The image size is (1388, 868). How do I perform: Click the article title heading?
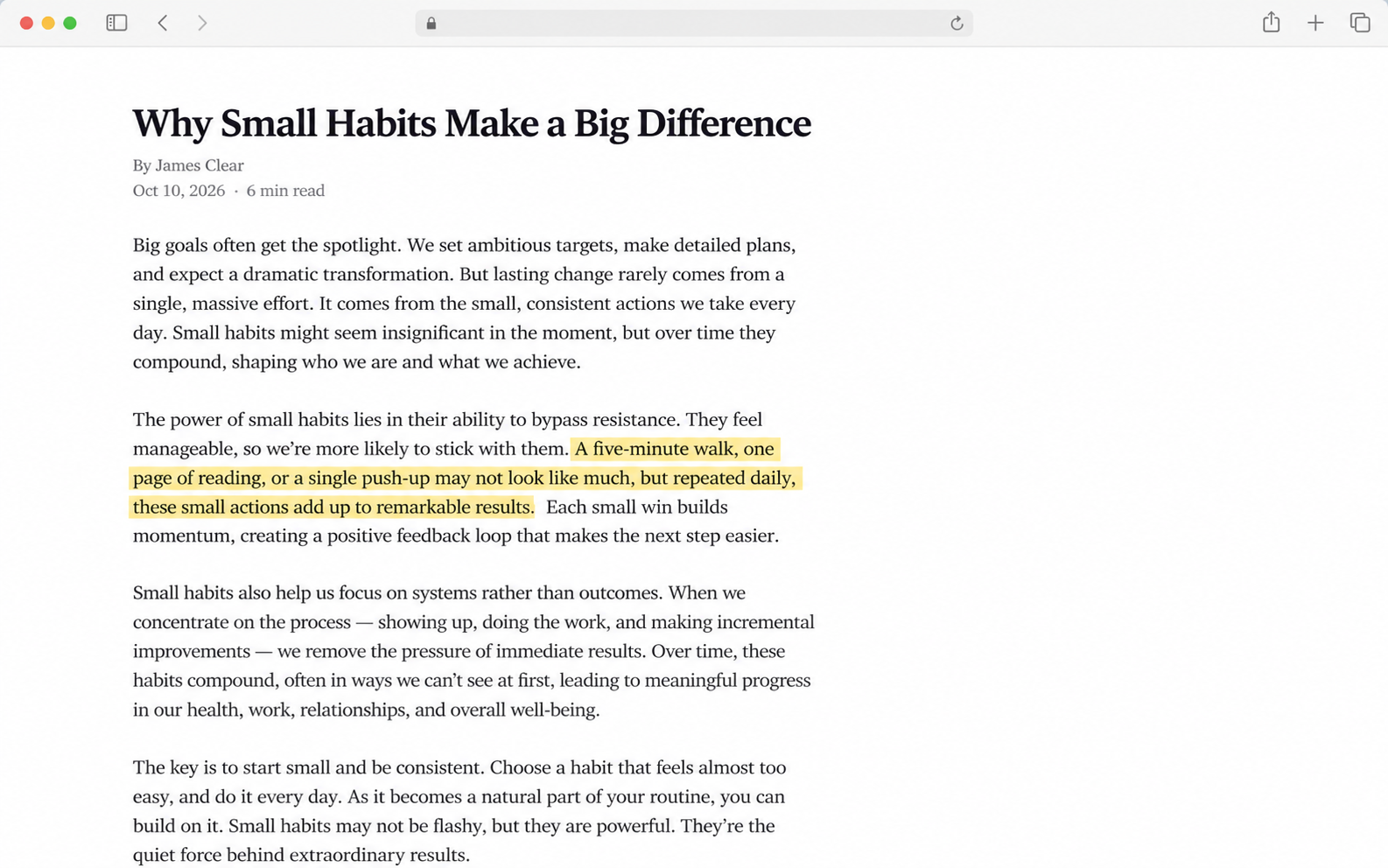click(x=472, y=123)
